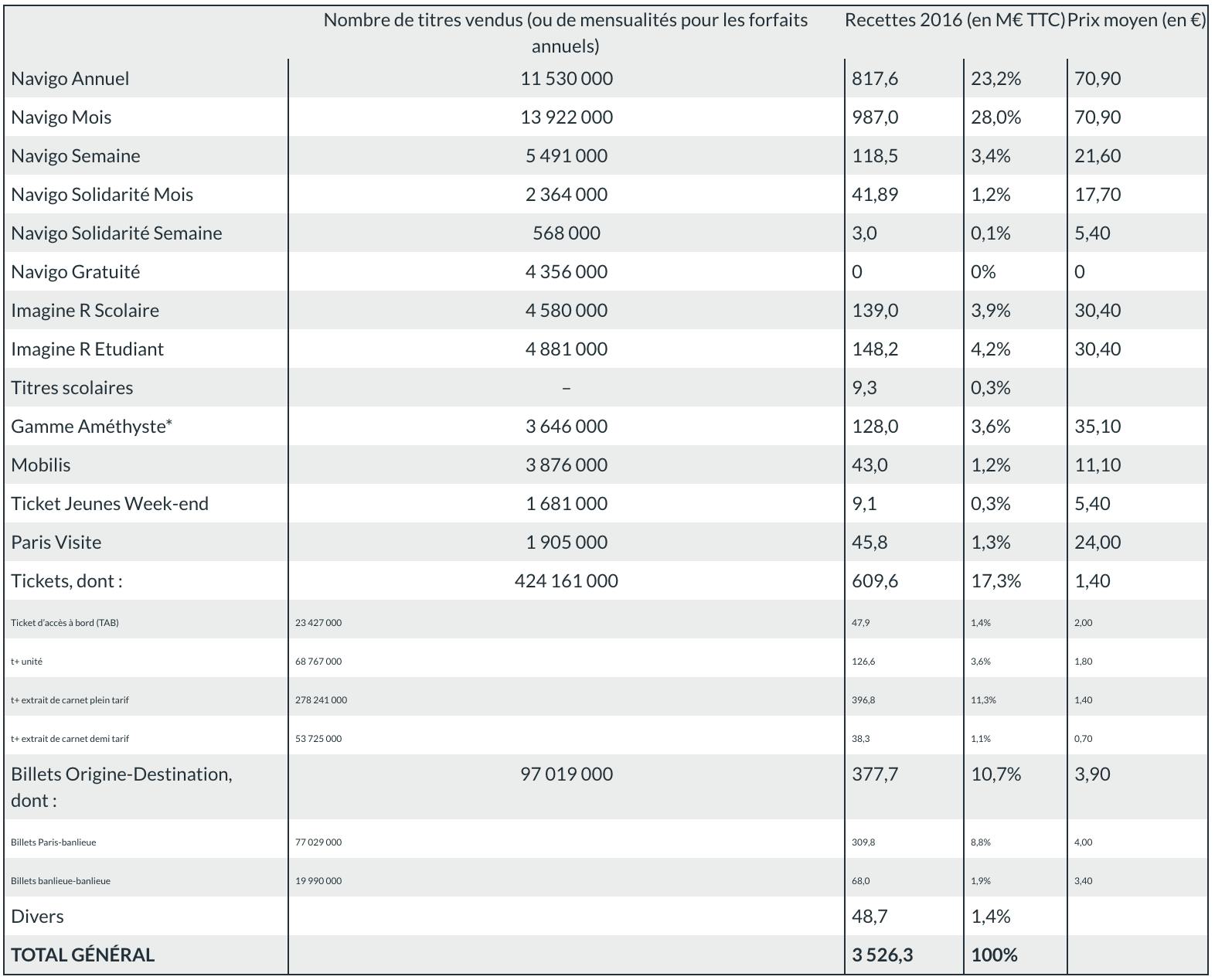Click the Recettes 2016 column header
This screenshot has height=980, width=1215.
(x=955, y=20)
